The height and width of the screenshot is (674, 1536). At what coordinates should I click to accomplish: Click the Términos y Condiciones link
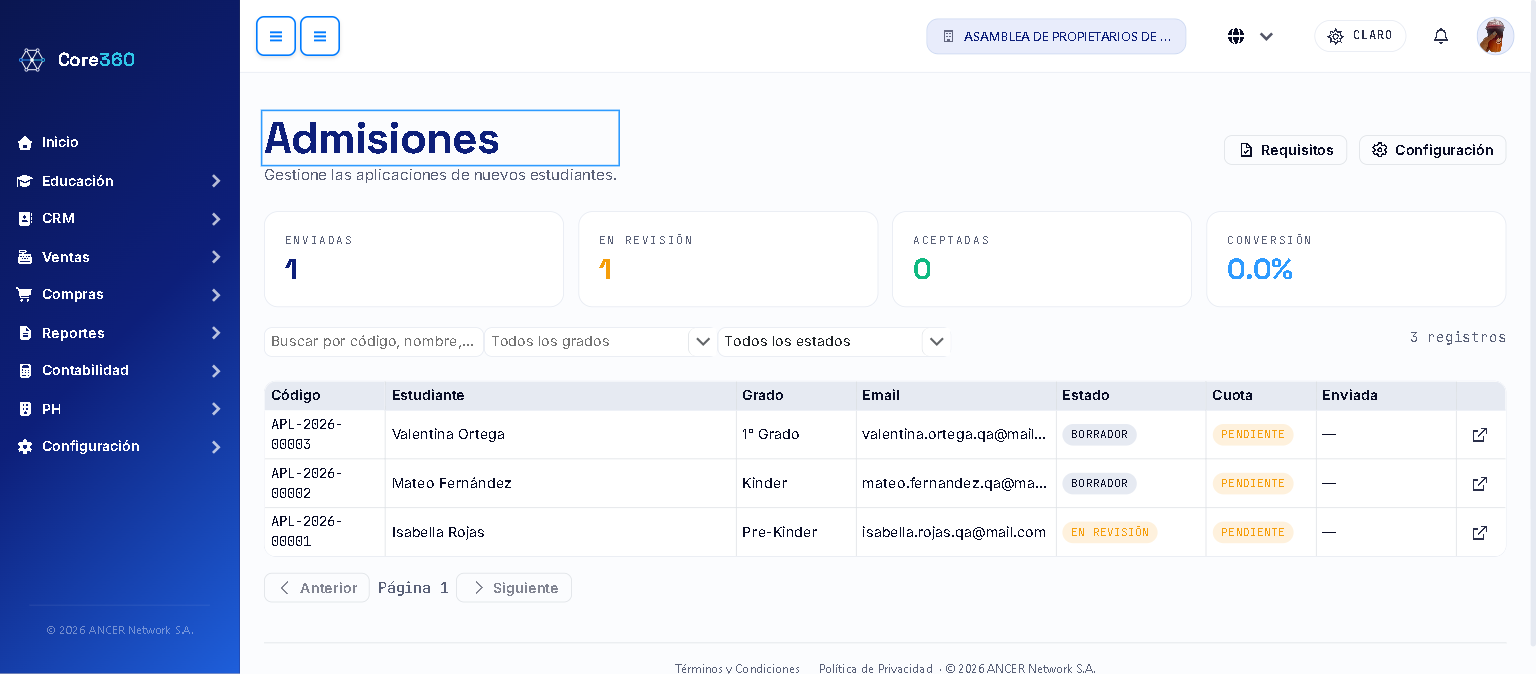coord(737,668)
